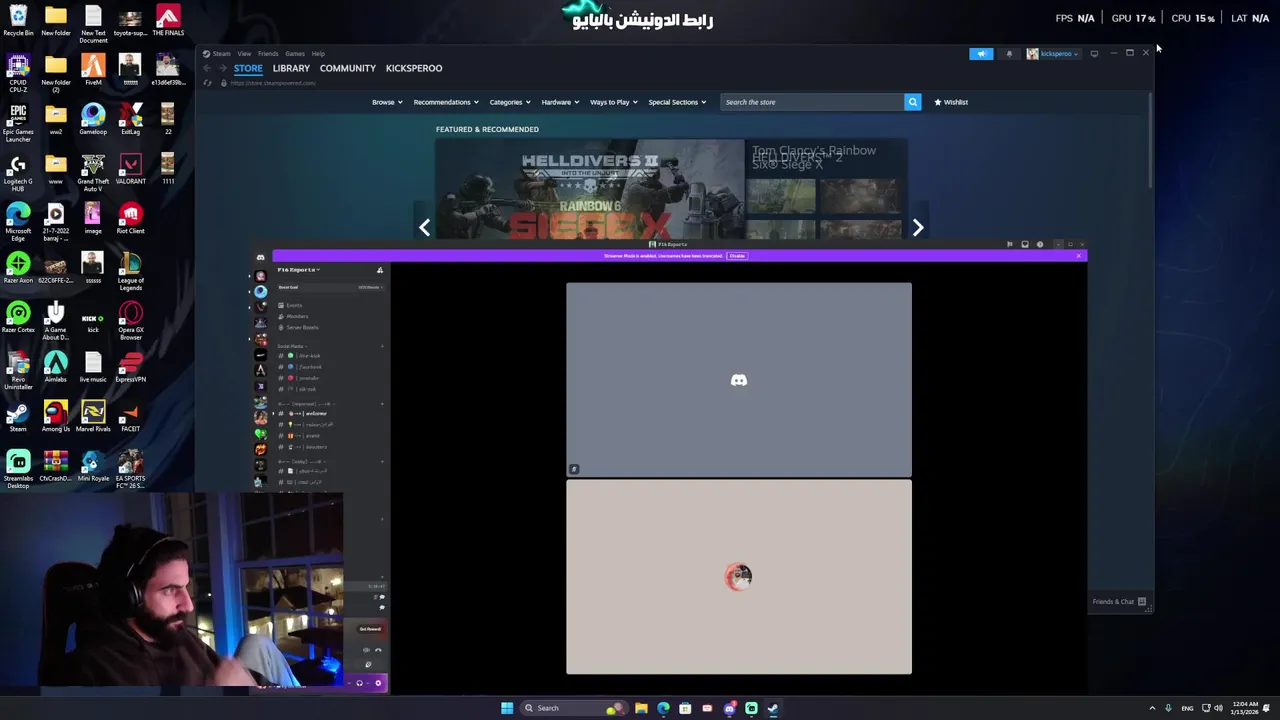
Task: Open Discord home logo icon
Action: pyautogui.click(x=261, y=257)
